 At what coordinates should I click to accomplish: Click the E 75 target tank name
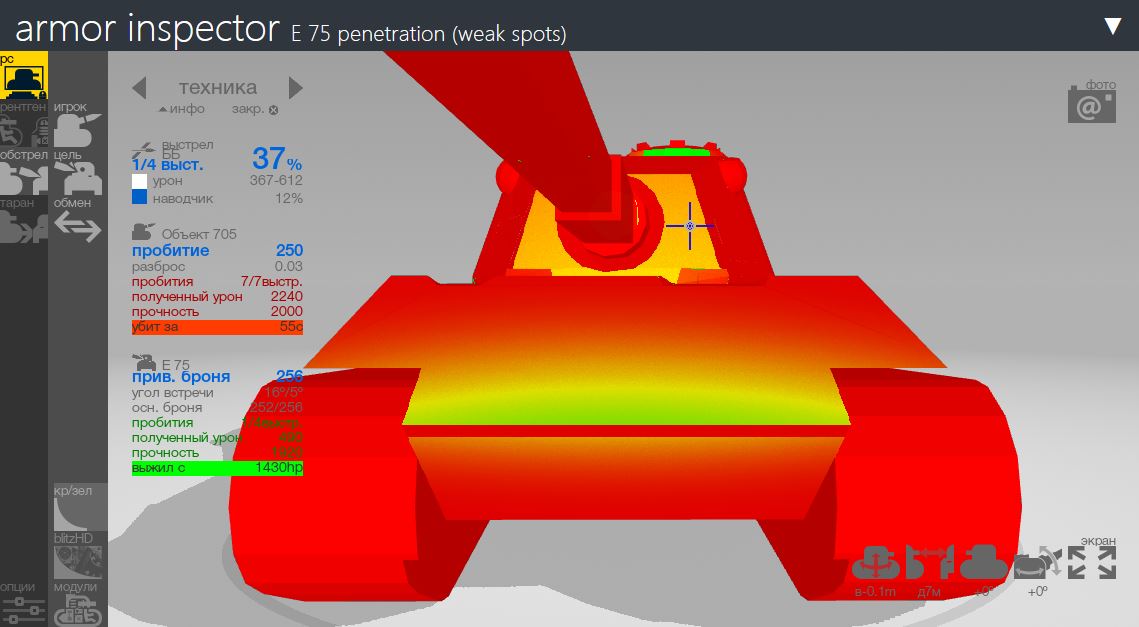coord(176,365)
